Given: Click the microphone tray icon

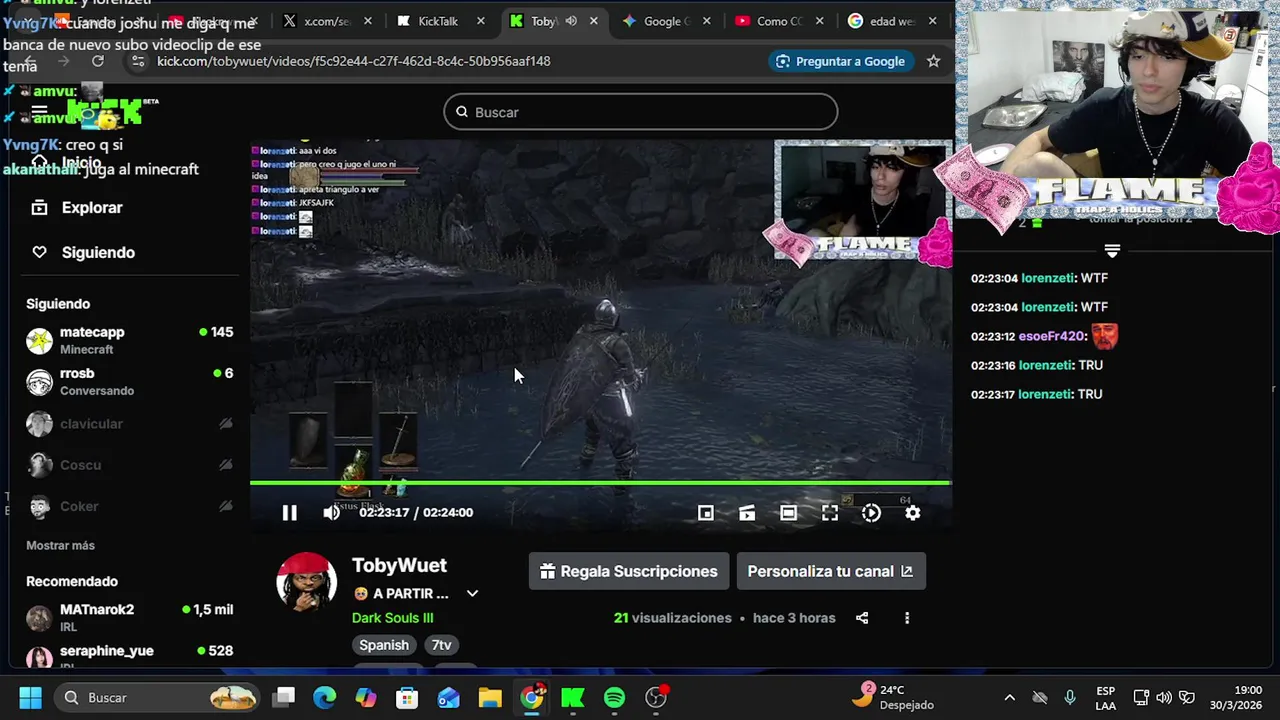Looking at the screenshot, I should click(1070, 697).
